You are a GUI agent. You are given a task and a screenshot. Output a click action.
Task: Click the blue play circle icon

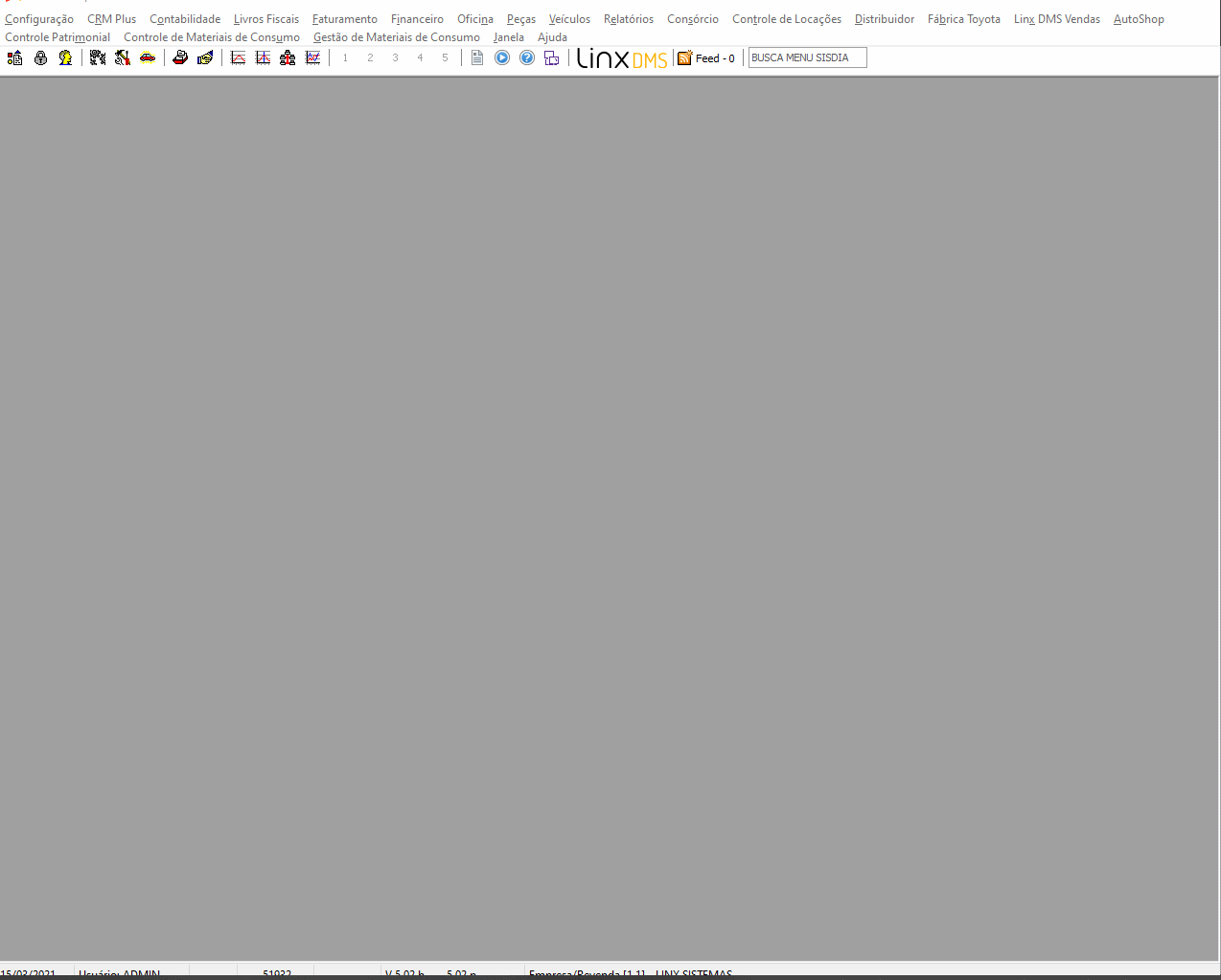pyautogui.click(x=502, y=58)
